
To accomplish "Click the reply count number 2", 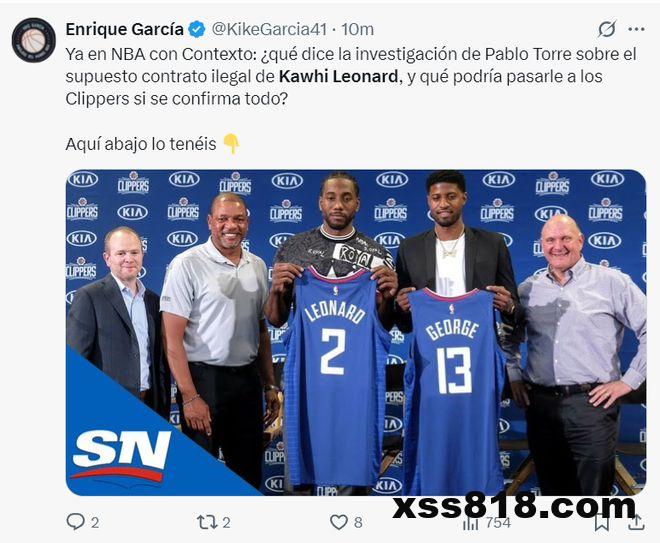I will point(95,523).
